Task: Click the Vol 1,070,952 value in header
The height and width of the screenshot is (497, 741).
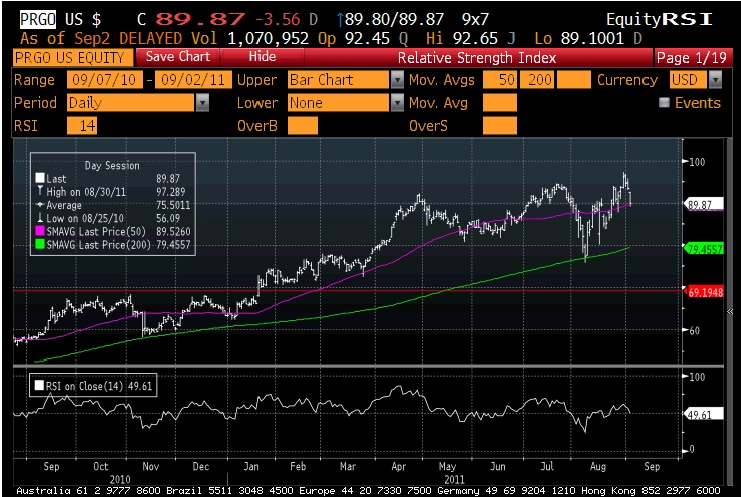Action: click(268, 38)
